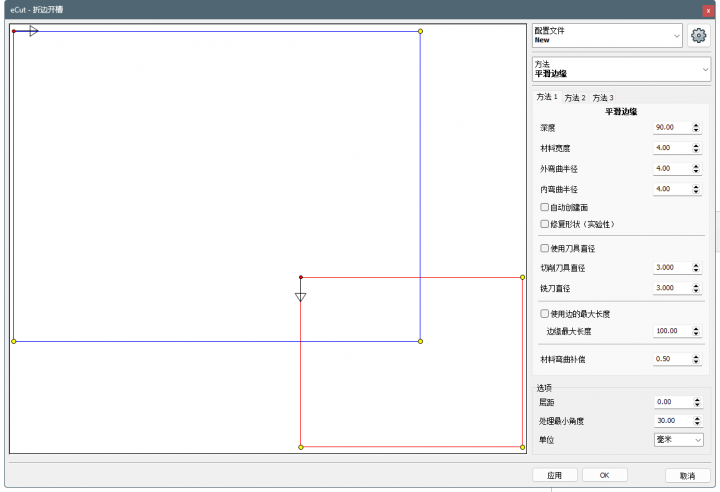Adjust the 深度 spinner arrows
720x492 pixels.
[x=696, y=127]
